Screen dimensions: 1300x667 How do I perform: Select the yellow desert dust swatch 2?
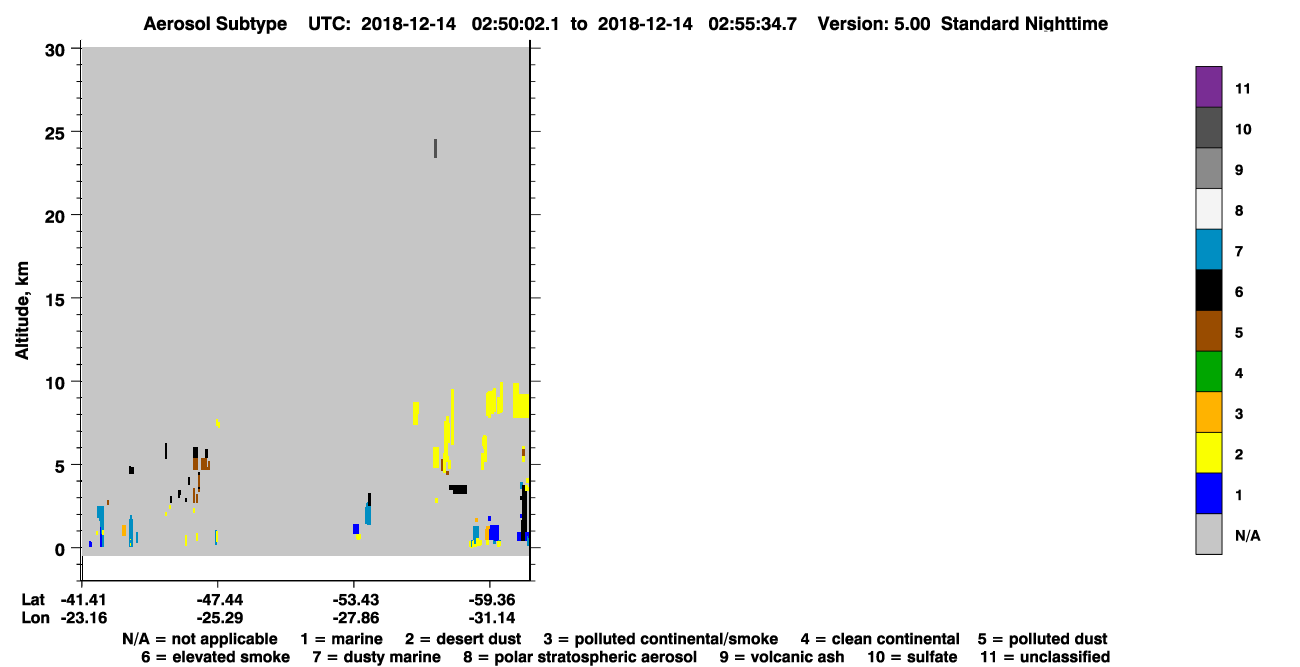[1209, 453]
